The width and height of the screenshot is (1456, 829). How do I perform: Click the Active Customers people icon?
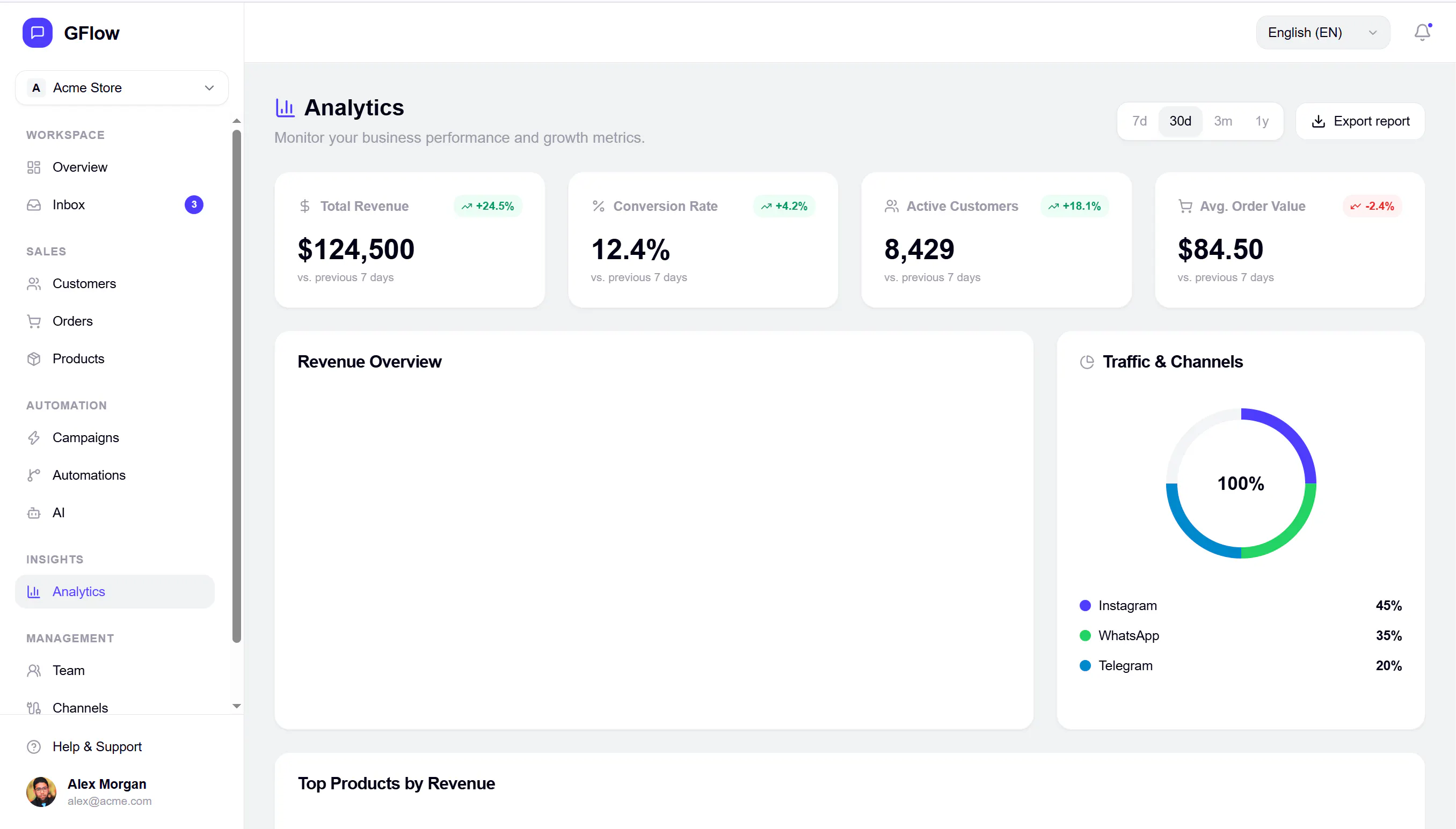(892, 206)
